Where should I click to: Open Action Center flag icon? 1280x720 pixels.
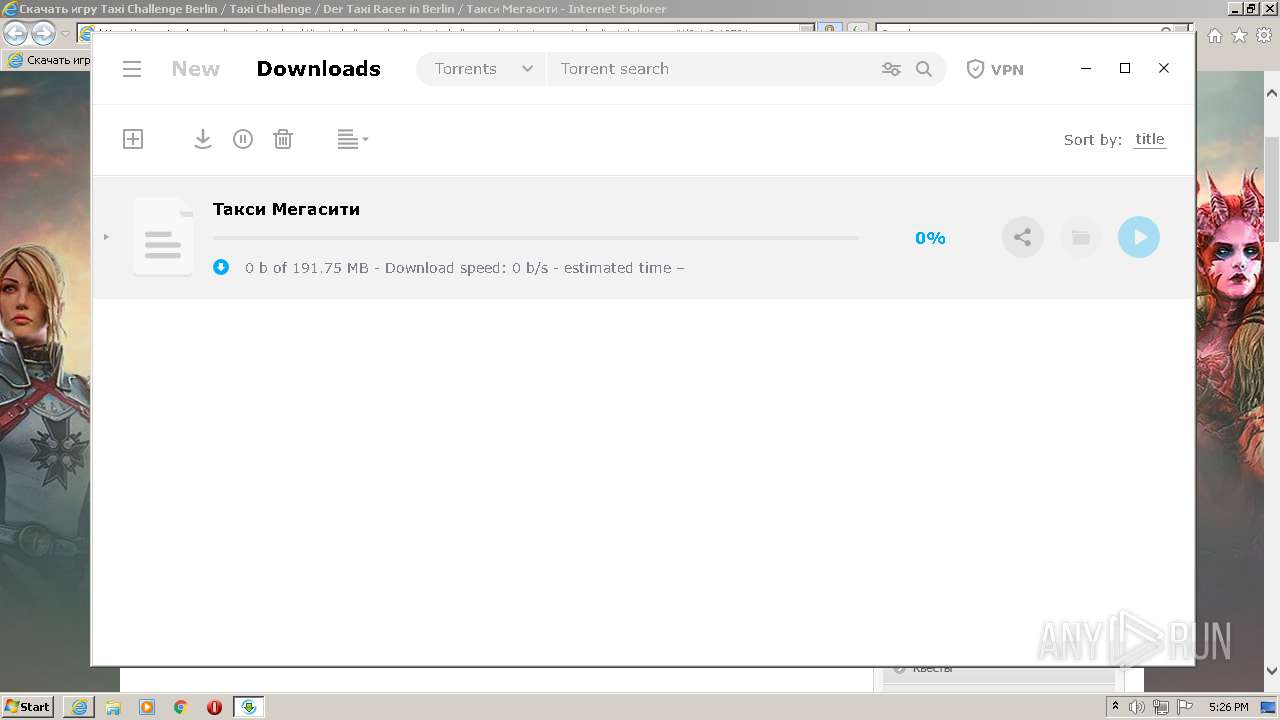tap(1186, 707)
